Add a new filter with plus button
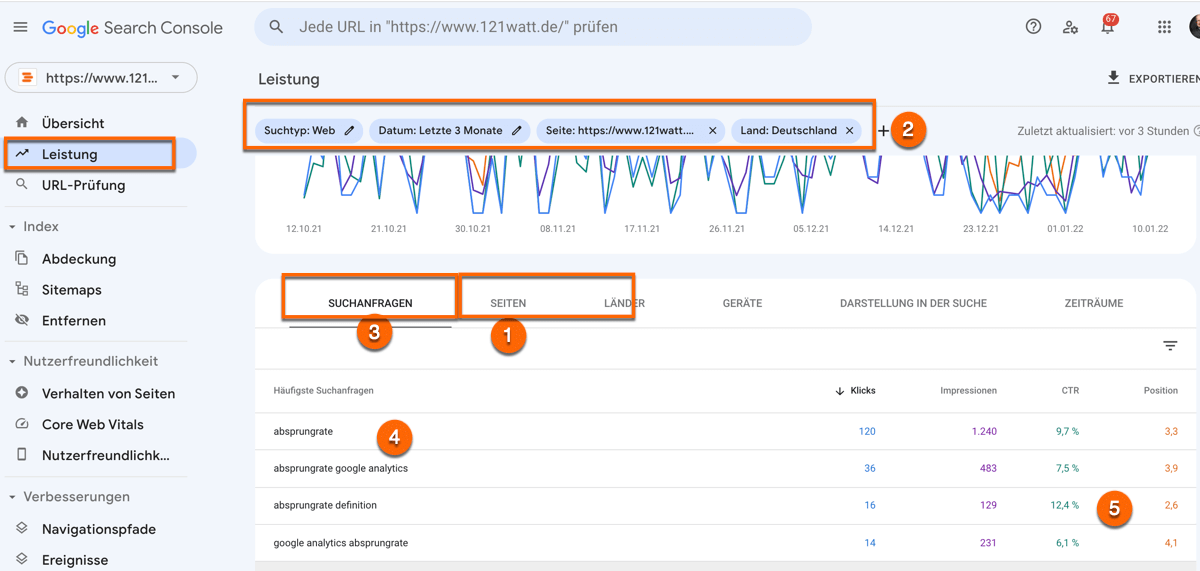This screenshot has width=1200, height=571. [883, 131]
